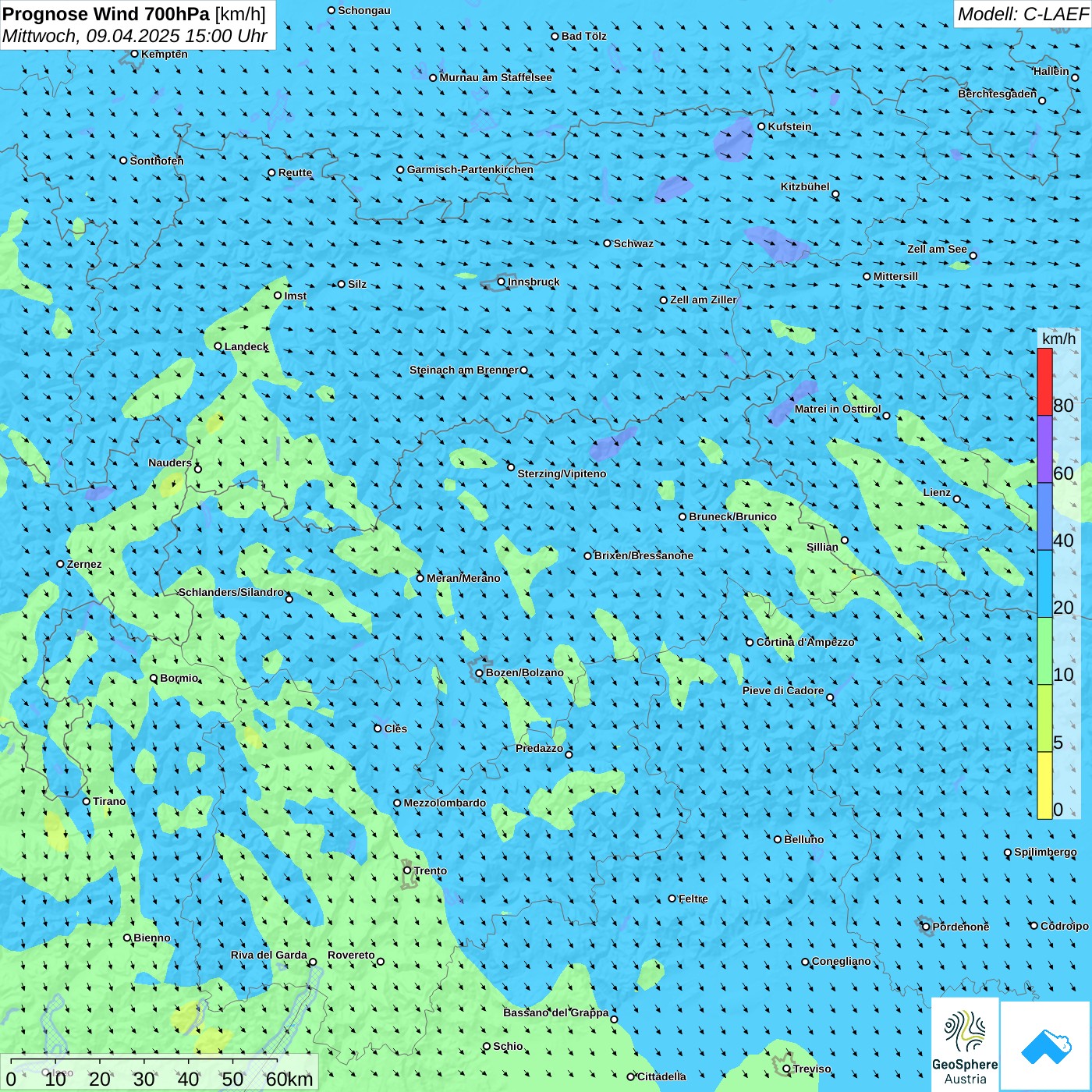Click the Tirano location marker
Screen dimensions: 1092x1092
click(87, 801)
